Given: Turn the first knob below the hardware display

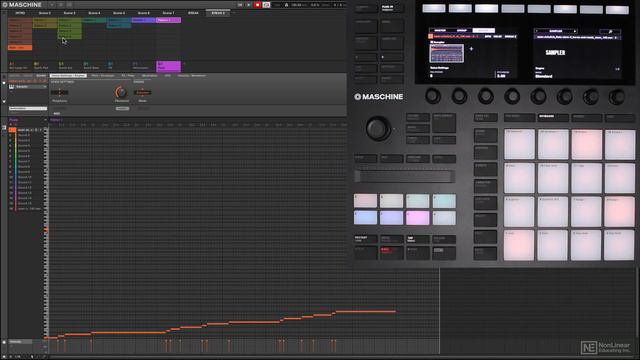Looking at the screenshot, I should tap(433, 96).
